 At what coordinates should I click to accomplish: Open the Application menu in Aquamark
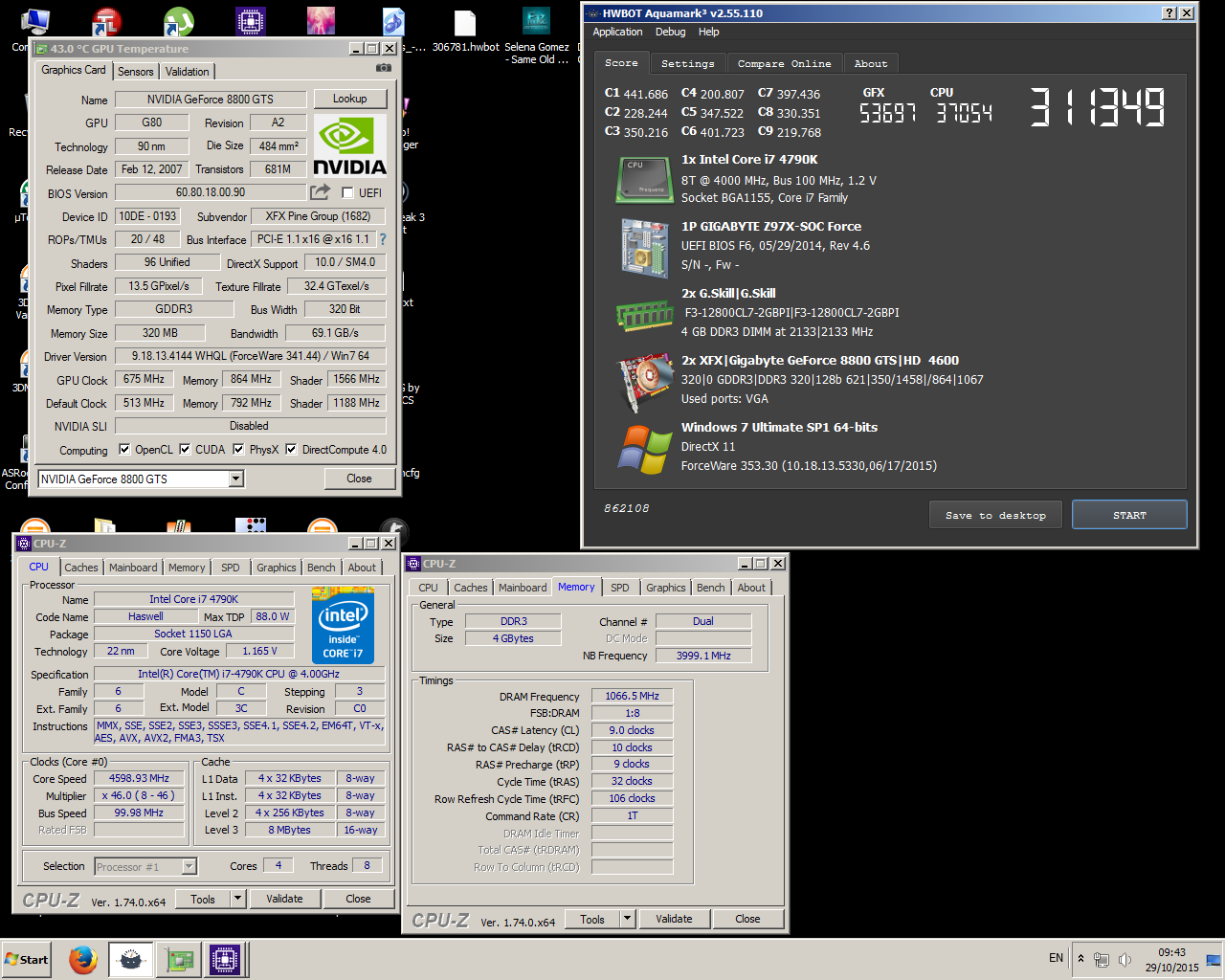[x=617, y=32]
